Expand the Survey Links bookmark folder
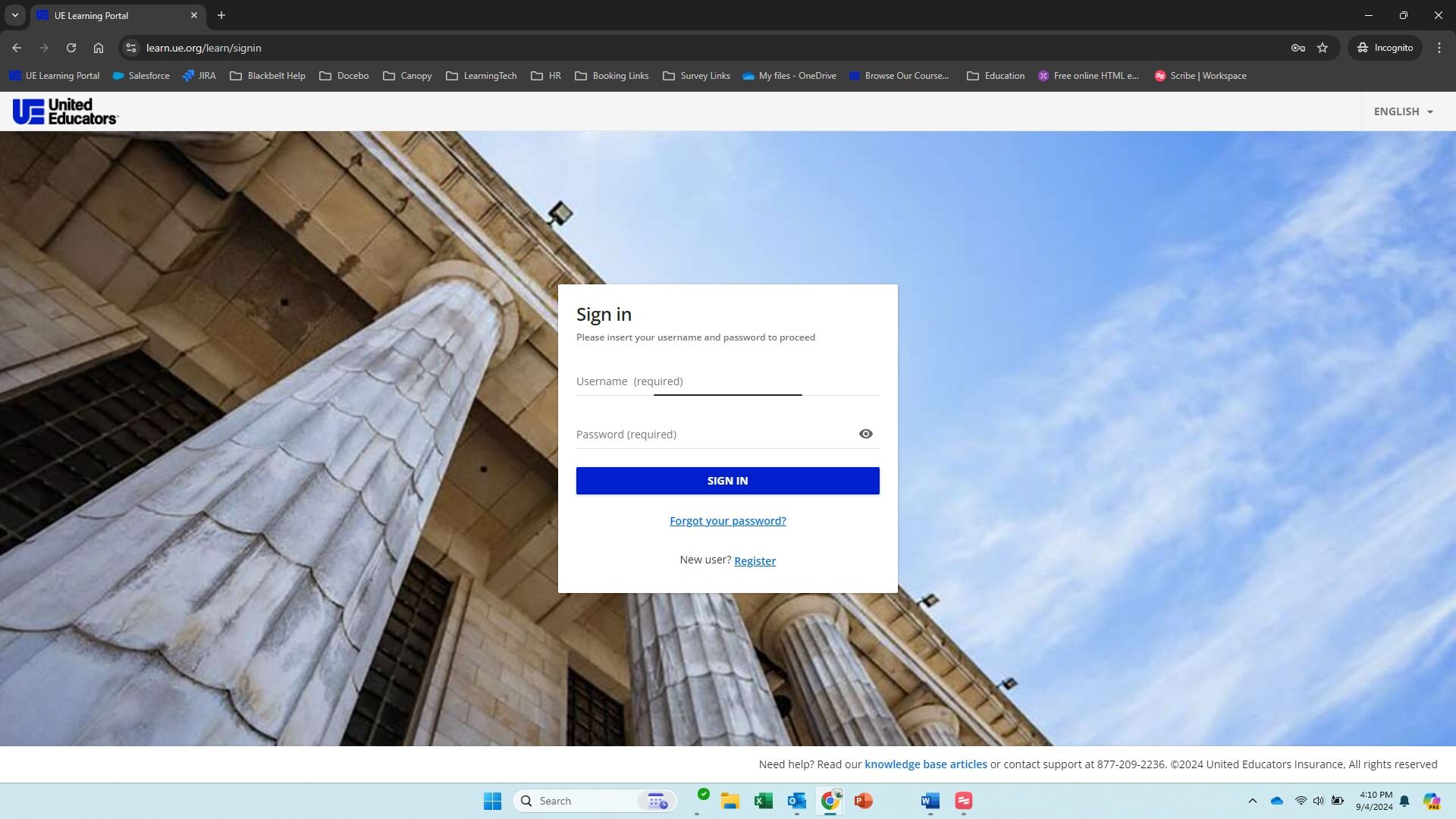The image size is (1456, 819). coord(697,76)
